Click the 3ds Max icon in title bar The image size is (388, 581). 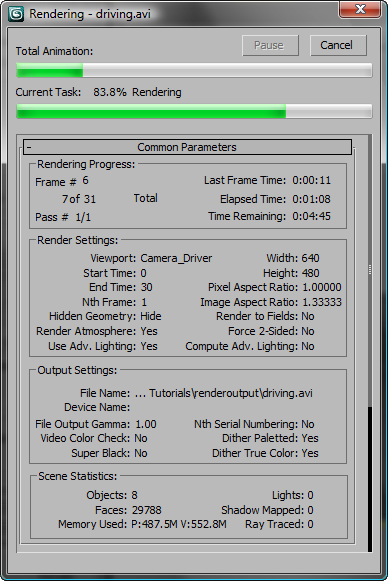(x=16, y=14)
